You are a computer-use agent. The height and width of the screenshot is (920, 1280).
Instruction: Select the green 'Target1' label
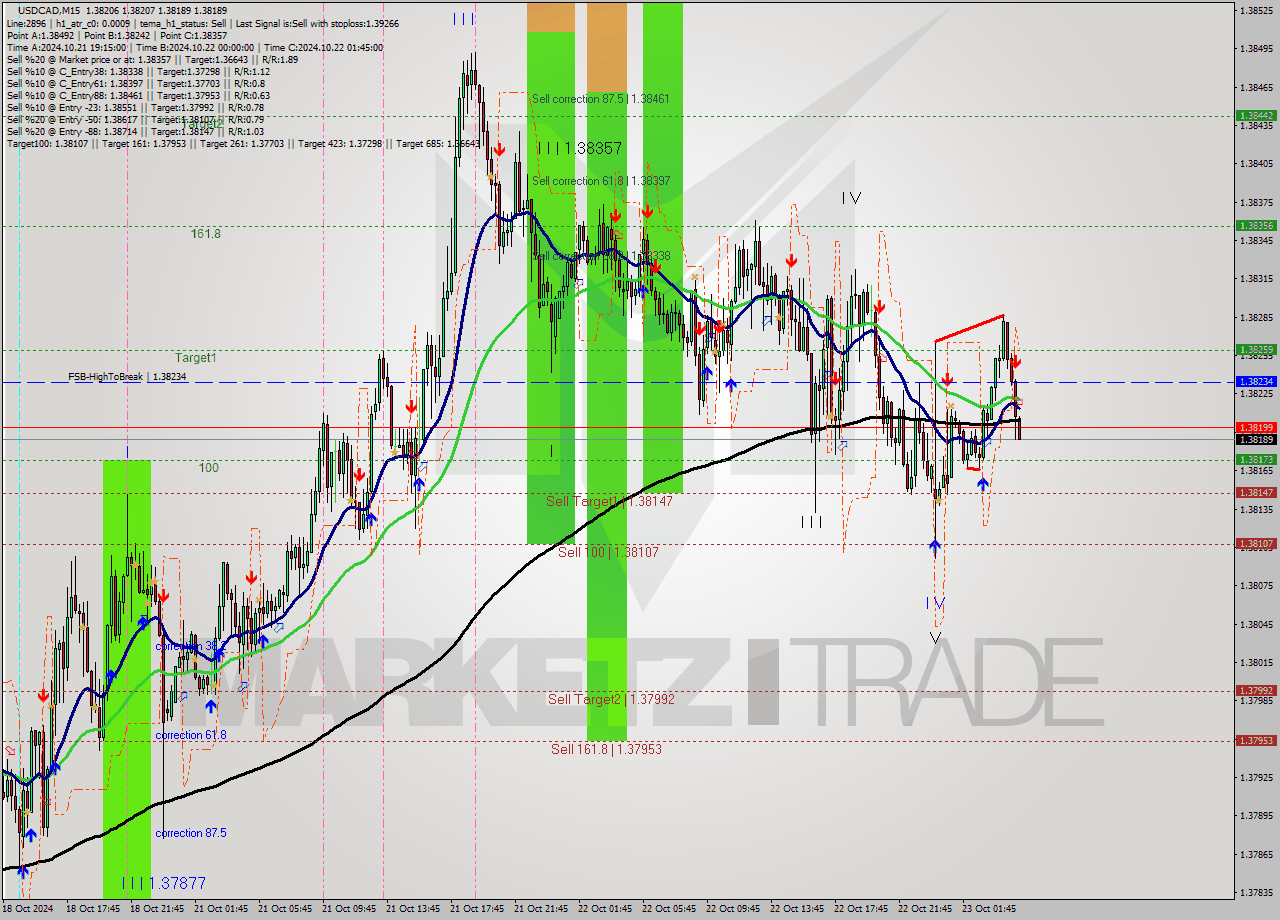[196, 357]
